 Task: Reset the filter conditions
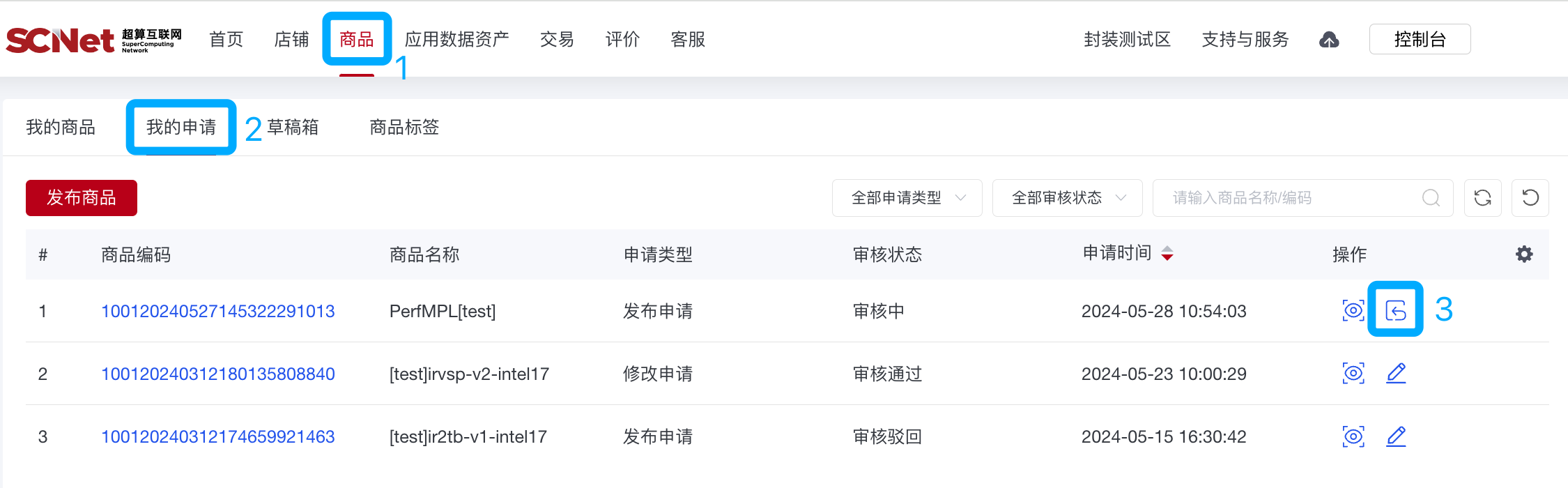click(1530, 198)
